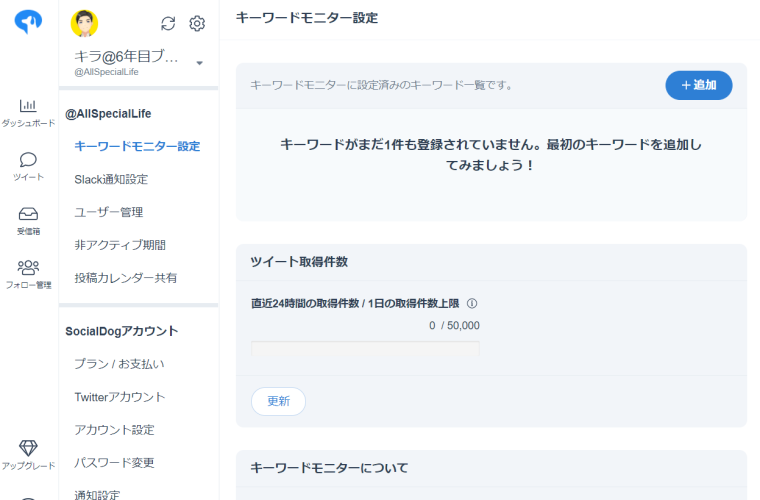
Task: Click the tweet fetch count progress bar
Action: coord(365,348)
